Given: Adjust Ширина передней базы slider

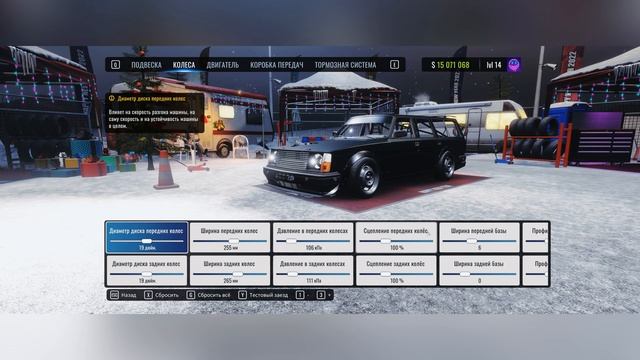Looking at the screenshot, I should [x=479, y=241].
